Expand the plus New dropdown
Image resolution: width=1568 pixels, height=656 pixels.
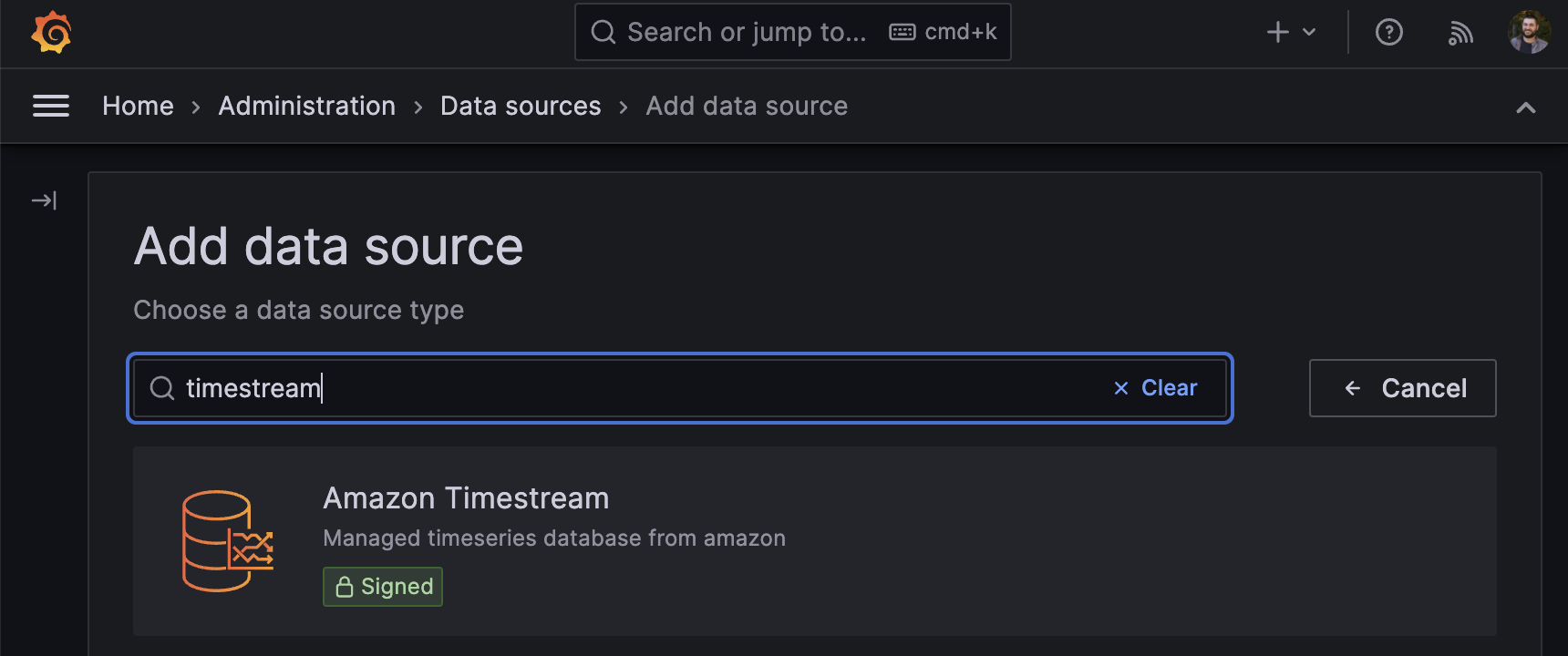pyautogui.click(x=1291, y=33)
